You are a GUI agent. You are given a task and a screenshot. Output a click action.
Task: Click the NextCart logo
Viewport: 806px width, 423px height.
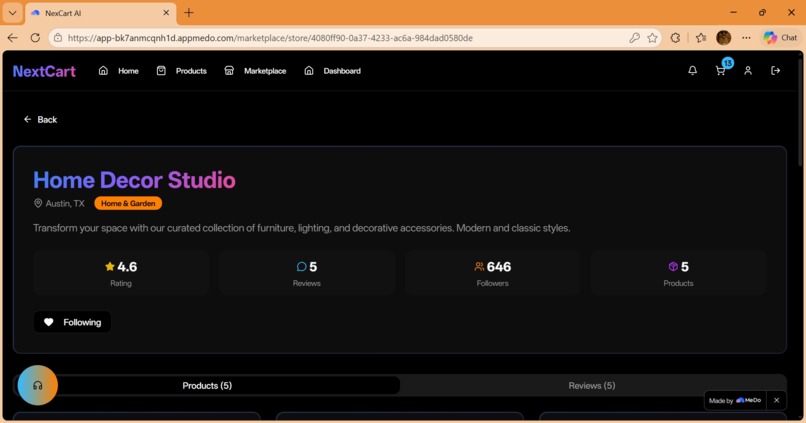(x=44, y=71)
